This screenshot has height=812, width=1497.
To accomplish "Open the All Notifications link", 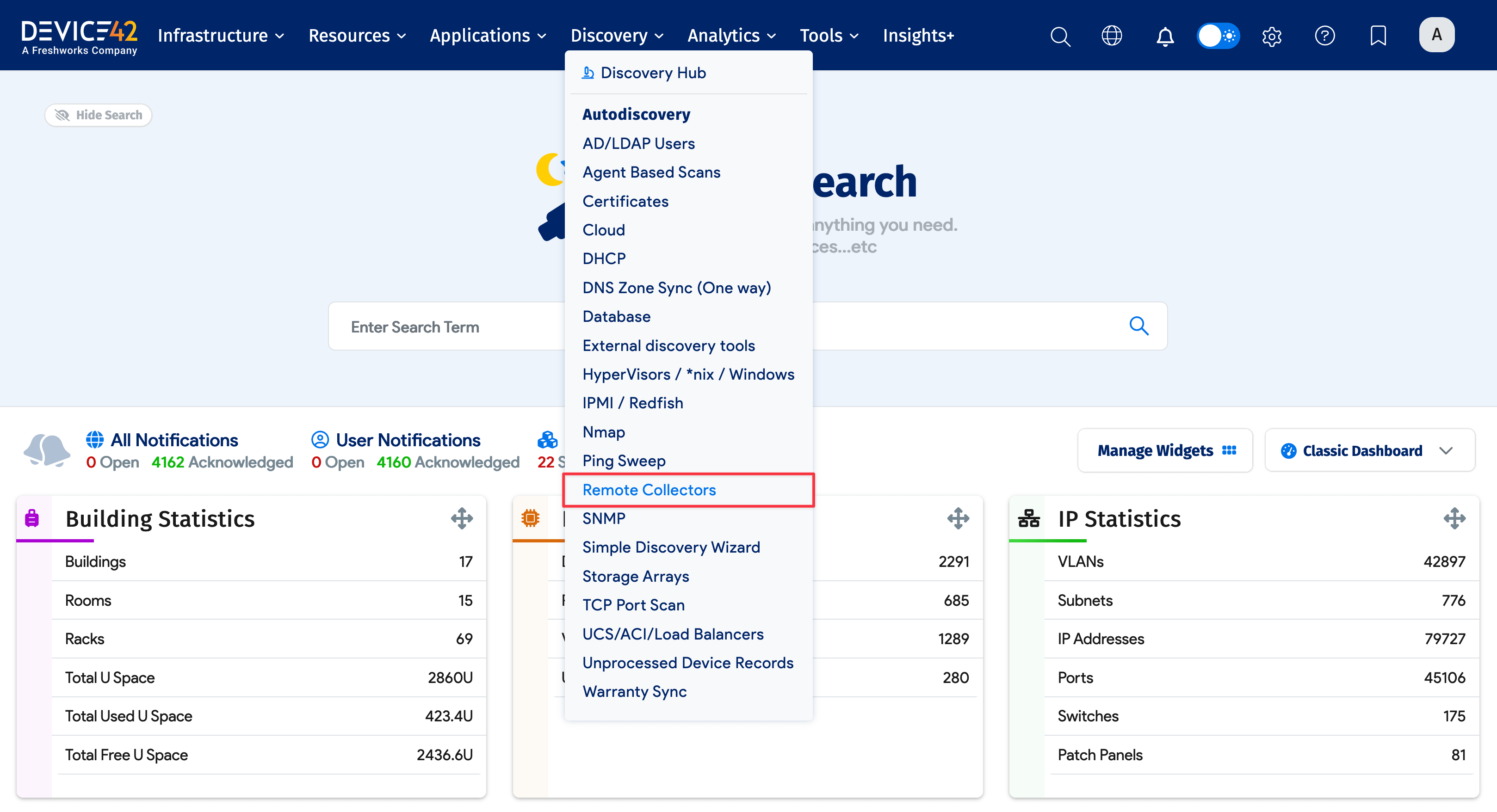I will point(174,440).
